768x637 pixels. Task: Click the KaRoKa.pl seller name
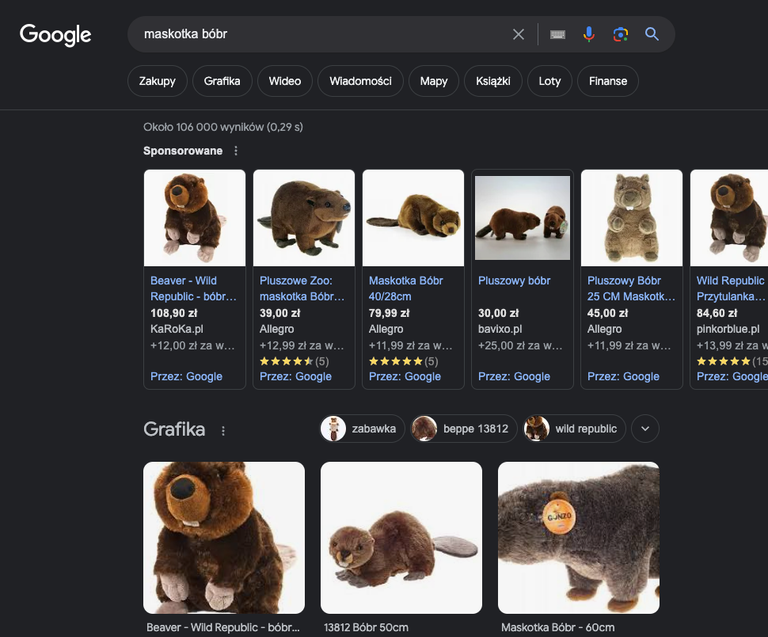177,329
